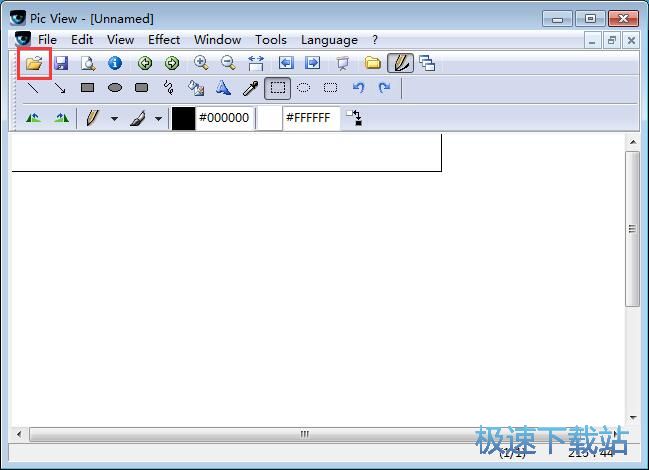Open the ? help menu
The height and width of the screenshot is (470, 649).
pyautogui.click(x=375, y=40)
